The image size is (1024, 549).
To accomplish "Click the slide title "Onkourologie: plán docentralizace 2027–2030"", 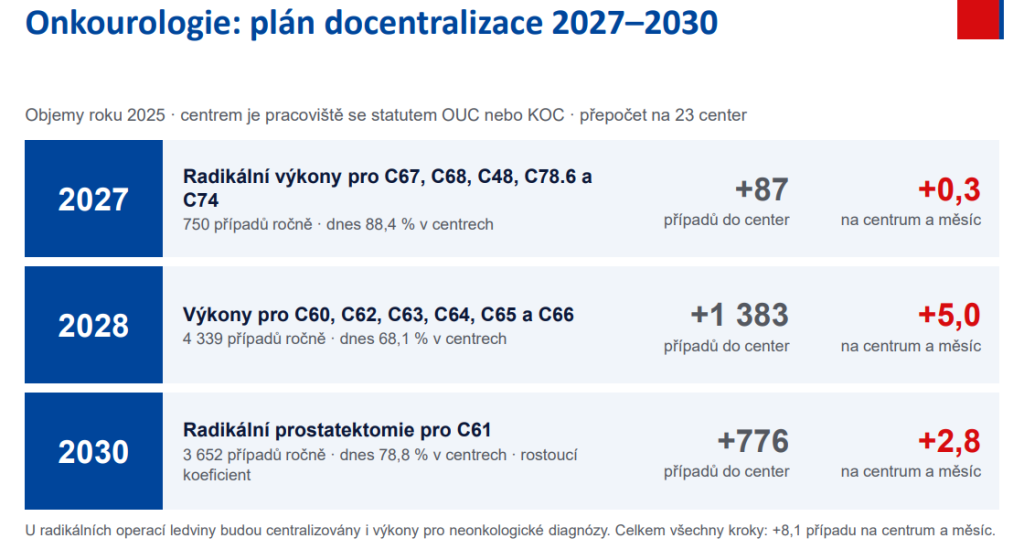I will [x=371, y=23].
